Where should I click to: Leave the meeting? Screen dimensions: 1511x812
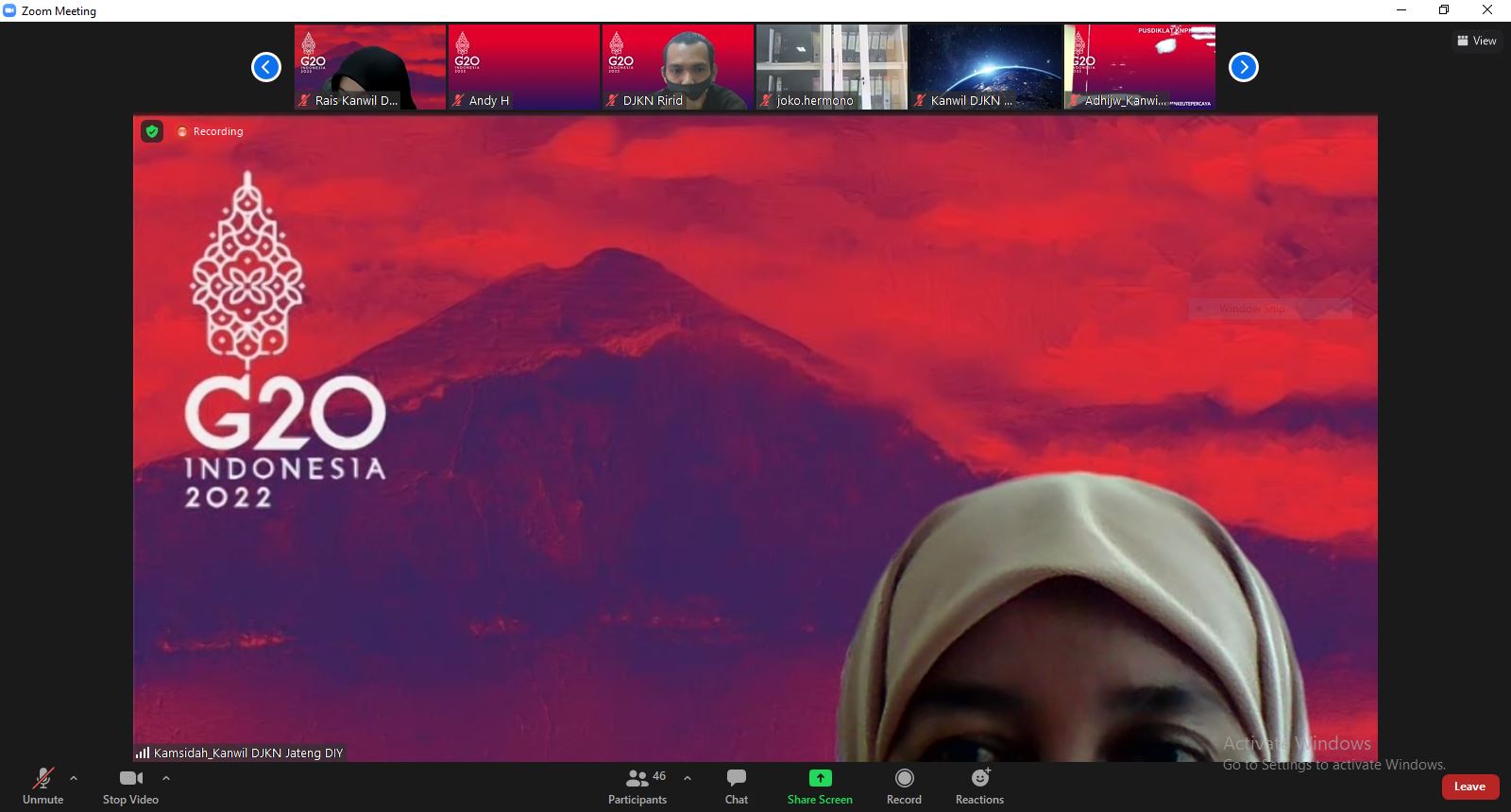(1470, 787)
